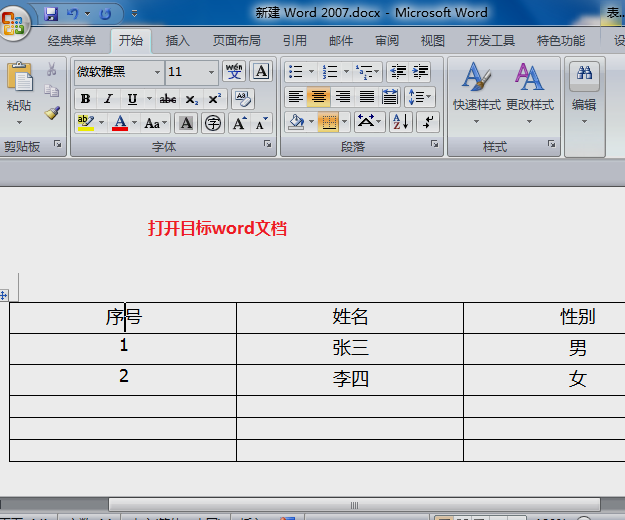Click the horizontal scrollbar thumb

pyautogui.click(x=354, y=505)
